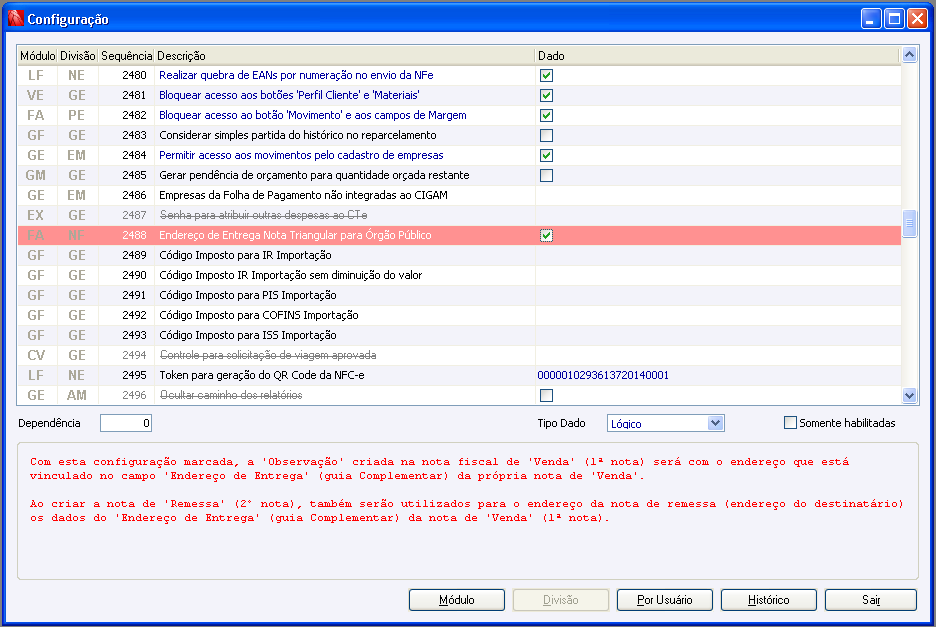936x627 pixels.
Task: Check row 2496 Ocultar caminho checkbox
Action: click(546, 395)
